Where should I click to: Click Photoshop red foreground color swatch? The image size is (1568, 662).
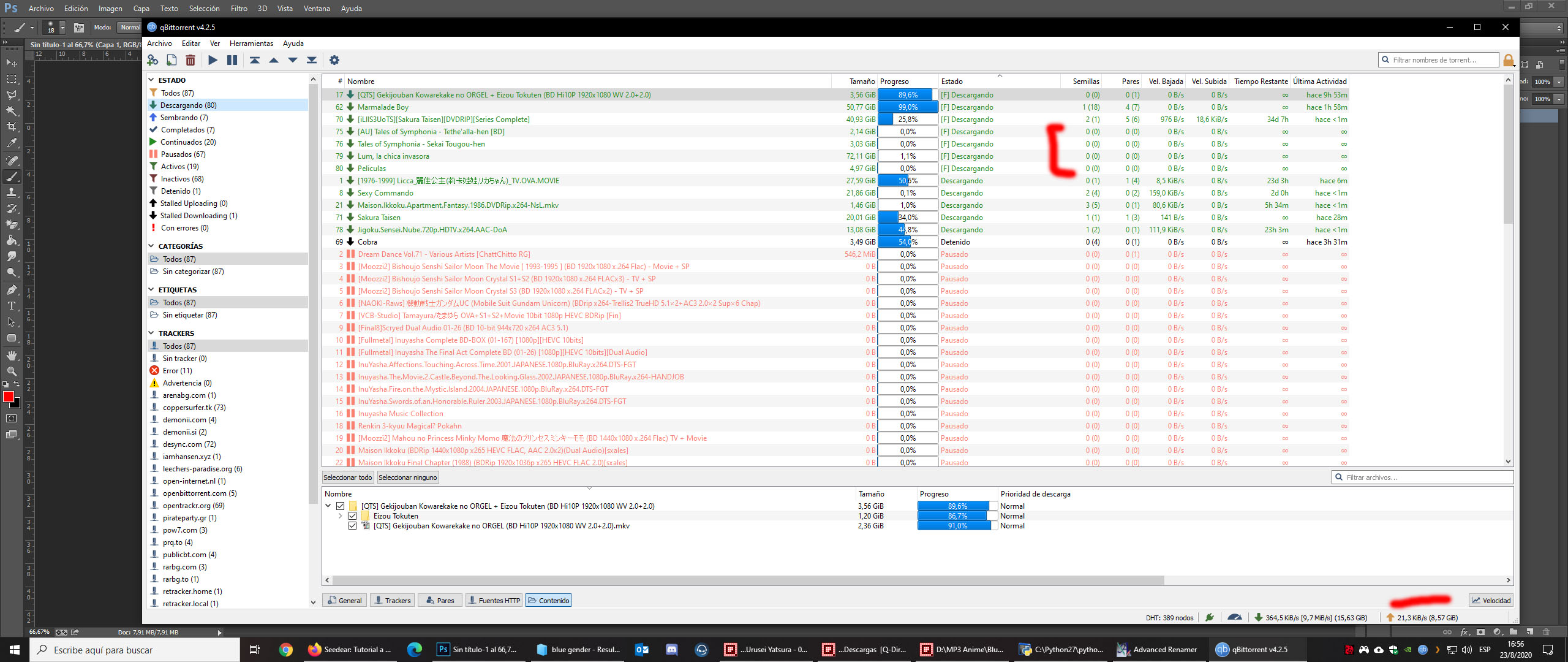pyautogui.click(x=9, y=397)
